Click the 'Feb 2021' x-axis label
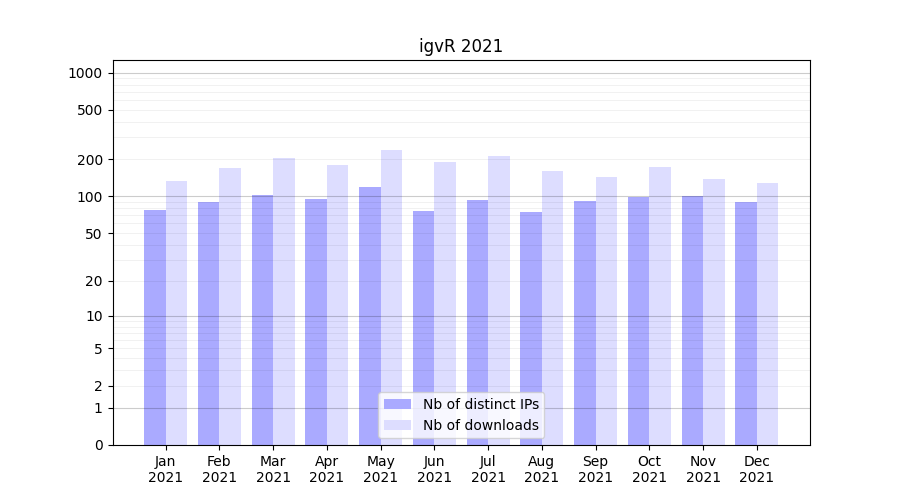Image resolution: width=900 pixels, height=500 pixels. click(x=219, y=469)
